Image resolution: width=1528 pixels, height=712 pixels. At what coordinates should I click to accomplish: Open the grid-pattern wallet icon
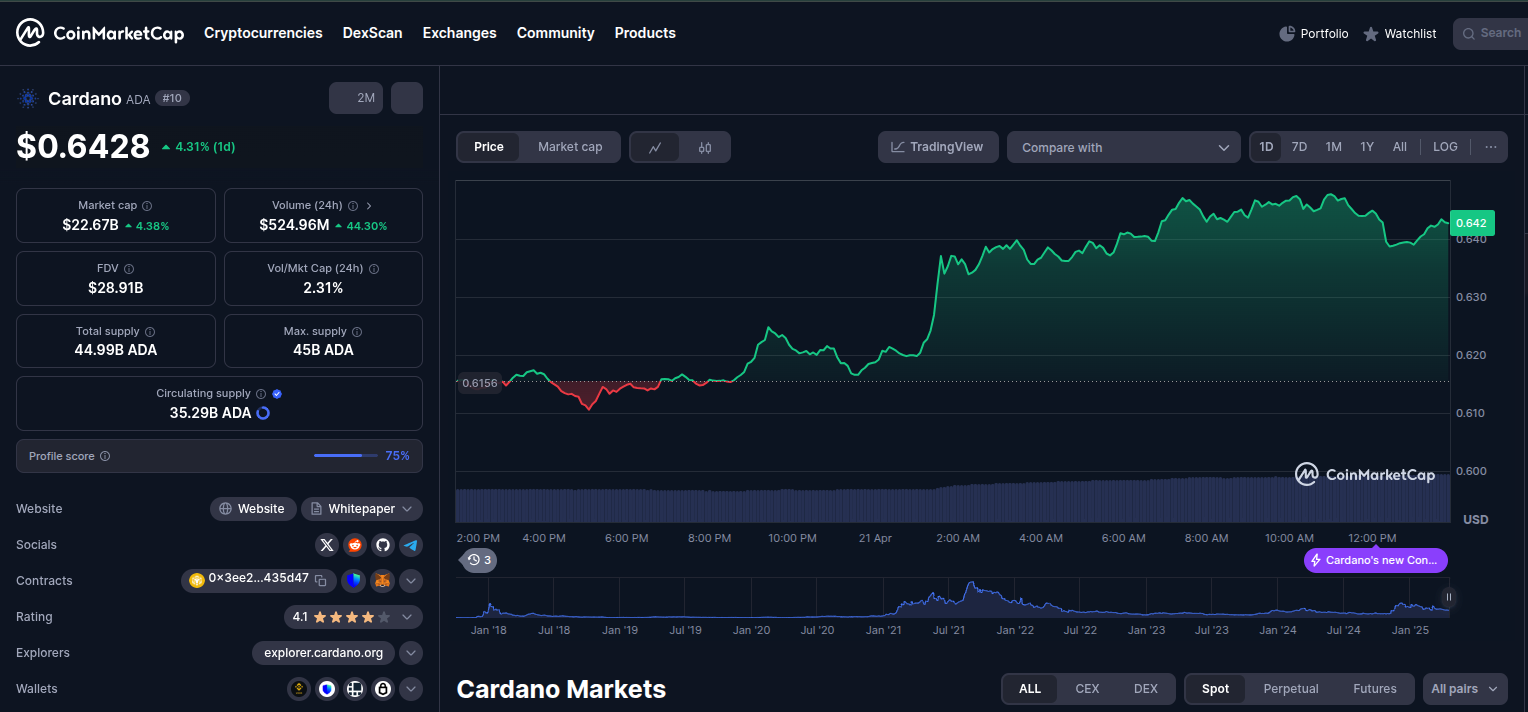[x=355, y=689]
